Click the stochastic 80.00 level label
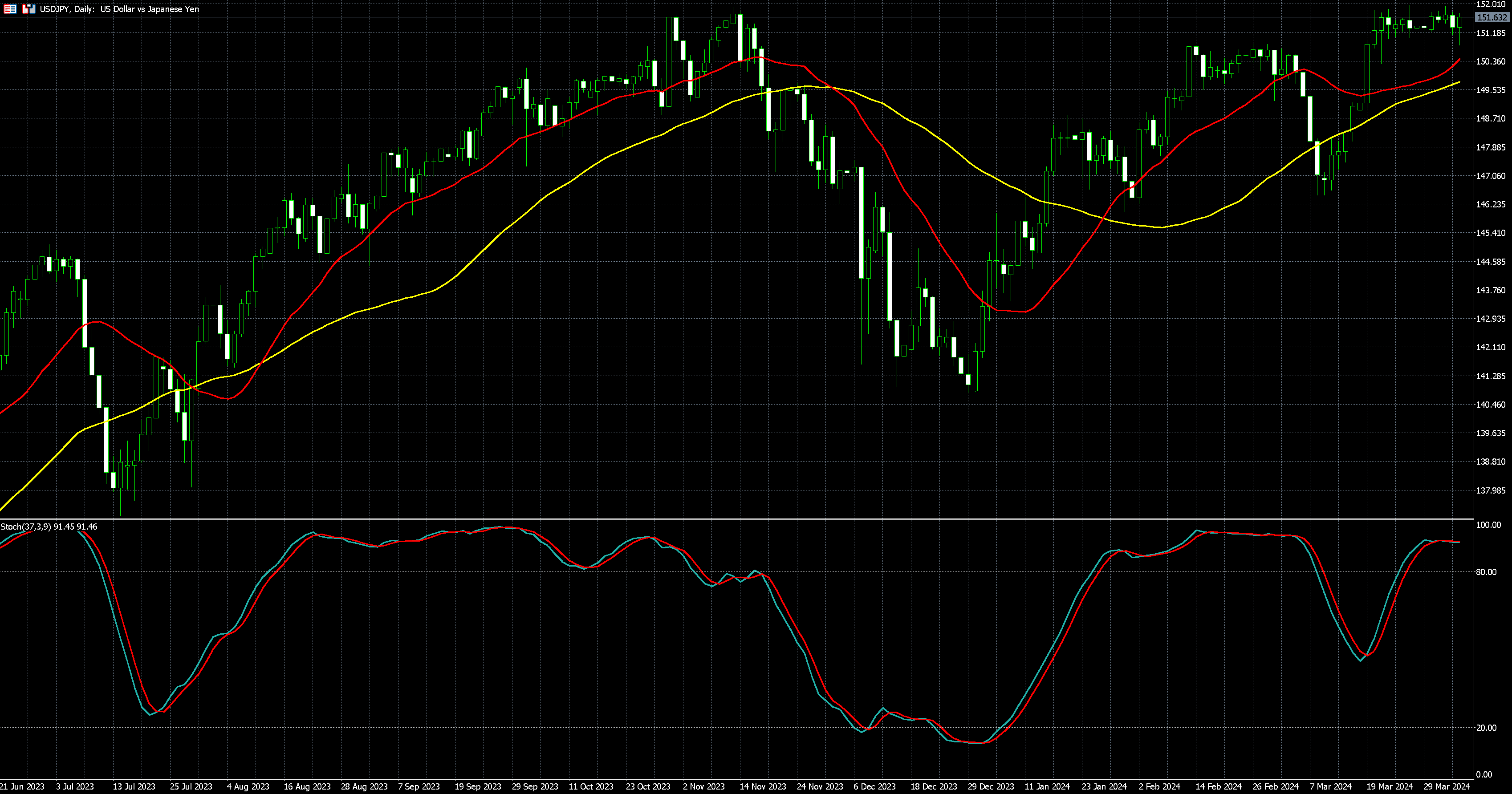Image resolution: width=1512 pixels, height=794 pixels. (1486, 571)
